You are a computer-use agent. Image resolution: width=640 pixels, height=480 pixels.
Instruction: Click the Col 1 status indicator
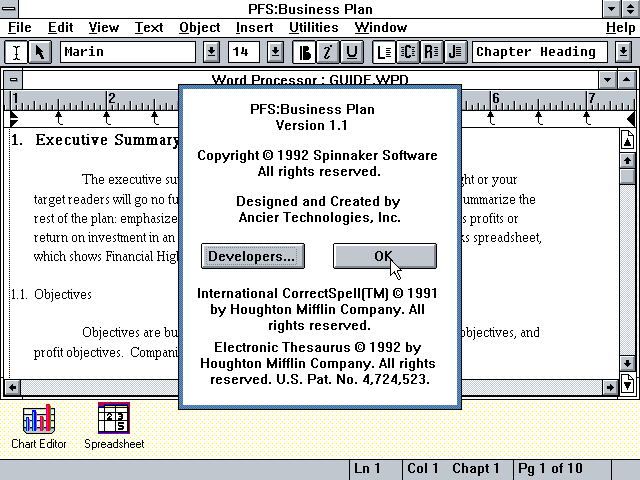422,469
